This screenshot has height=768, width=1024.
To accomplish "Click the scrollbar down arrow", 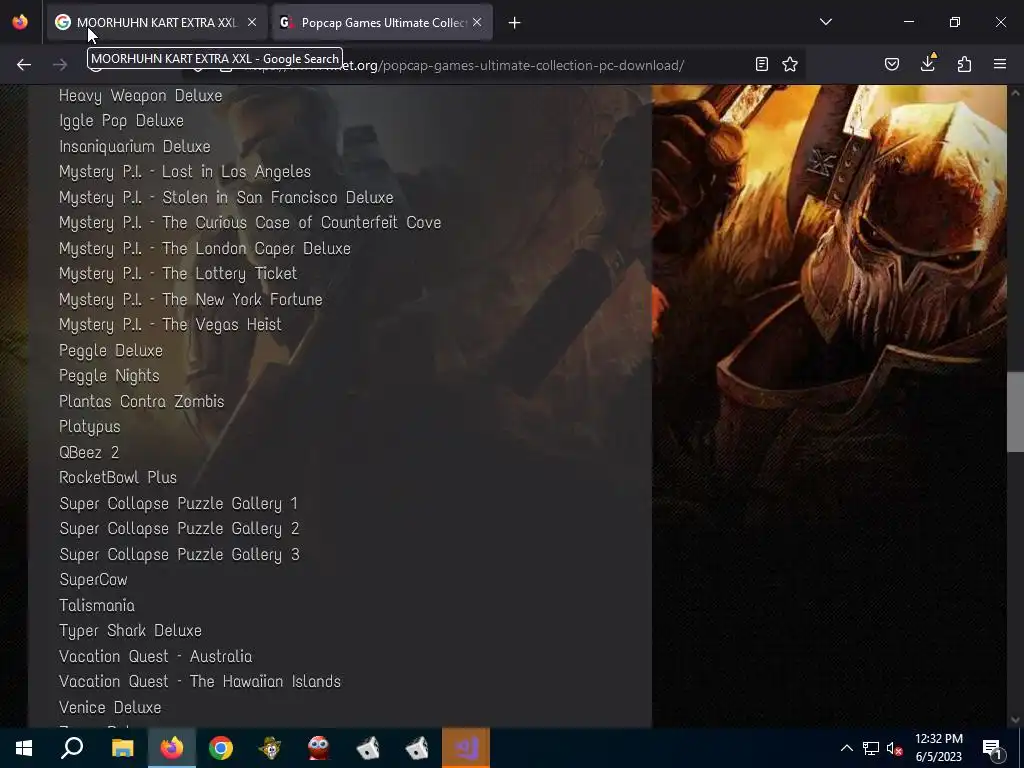I will [1015, 720].
